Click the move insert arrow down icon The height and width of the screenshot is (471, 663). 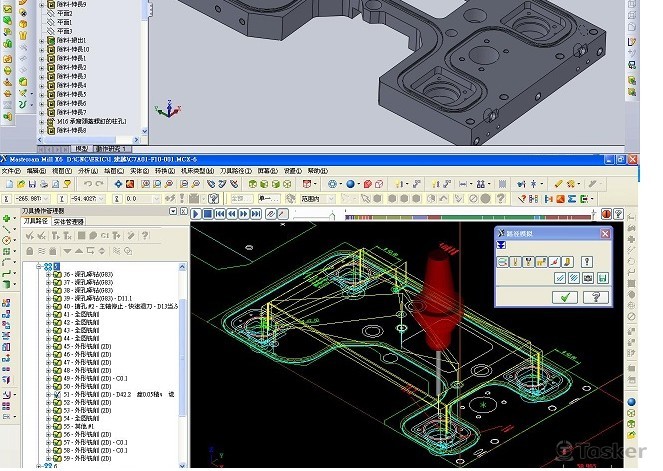tap(67, 251)
